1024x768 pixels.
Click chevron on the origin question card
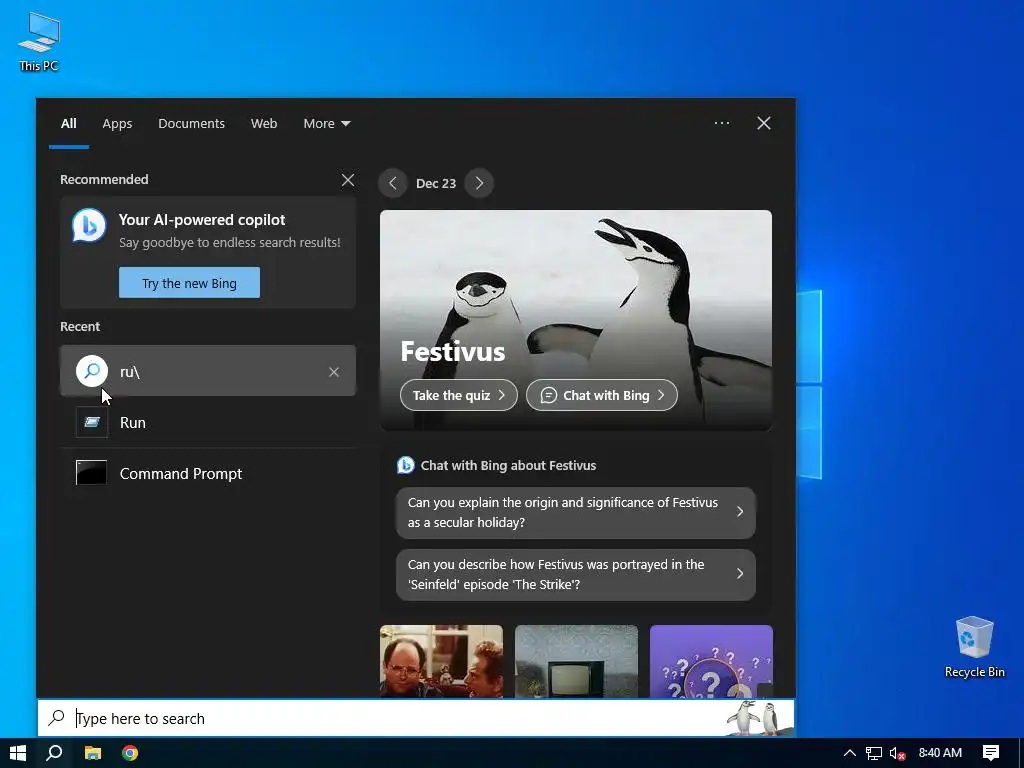click(740, 512)
